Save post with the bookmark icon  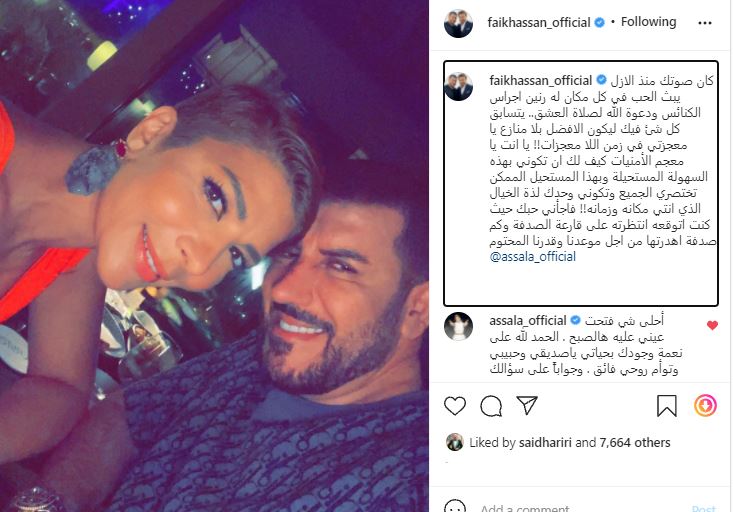[x=667, y=405]
